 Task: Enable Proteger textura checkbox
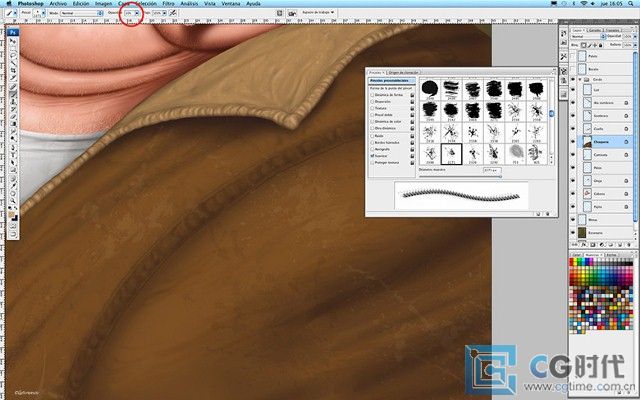(372, 162)
